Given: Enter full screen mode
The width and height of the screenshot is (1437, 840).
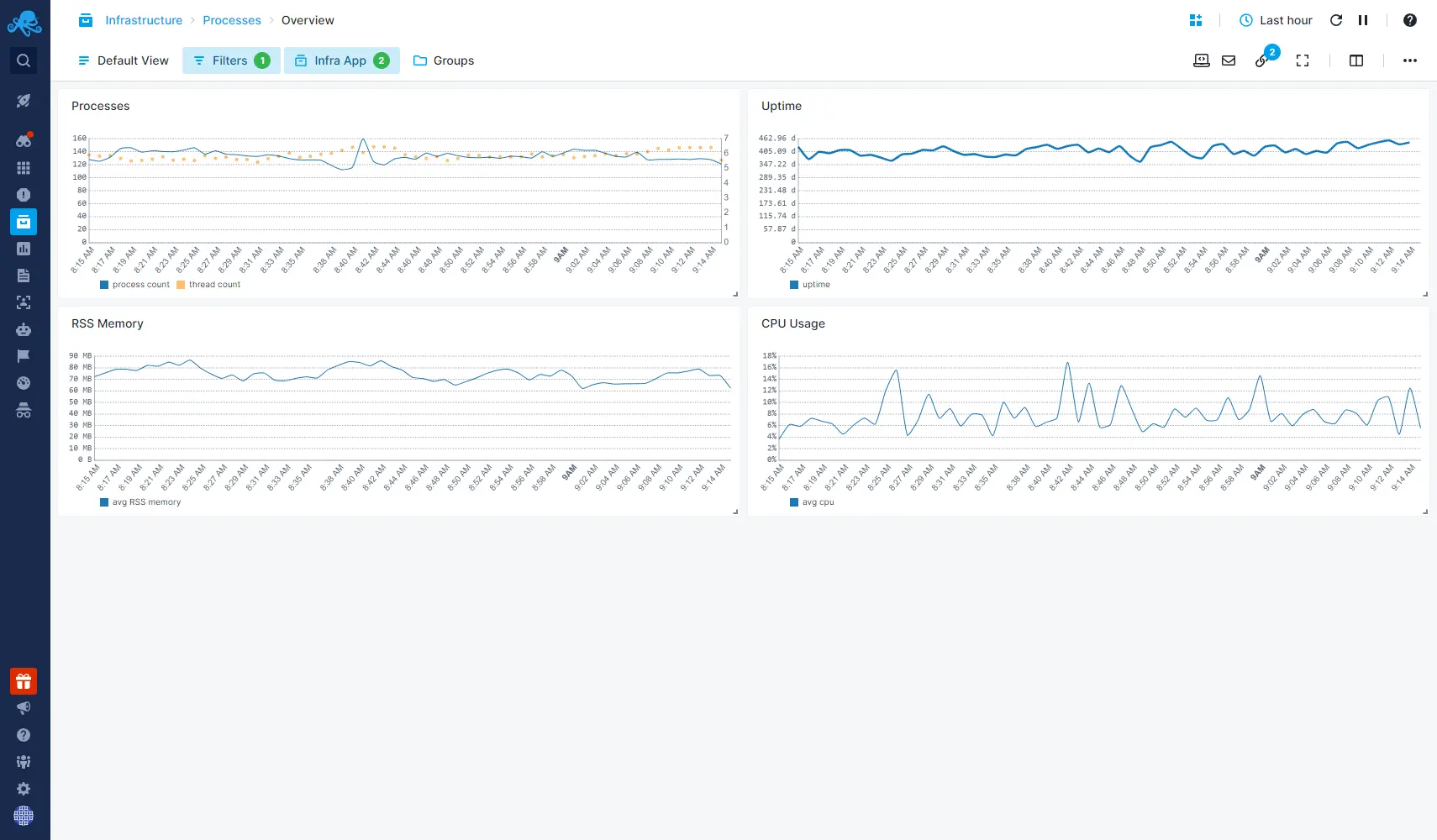Looking at the screenshot, I should [1303, 60].
